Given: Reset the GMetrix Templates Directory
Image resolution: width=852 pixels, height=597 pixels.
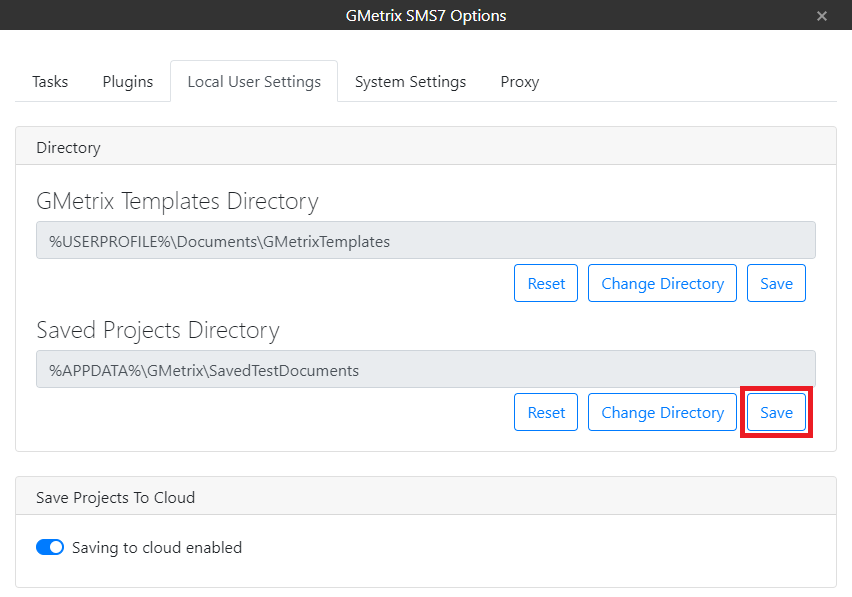Looking at the screenshot, I should 546,283.
